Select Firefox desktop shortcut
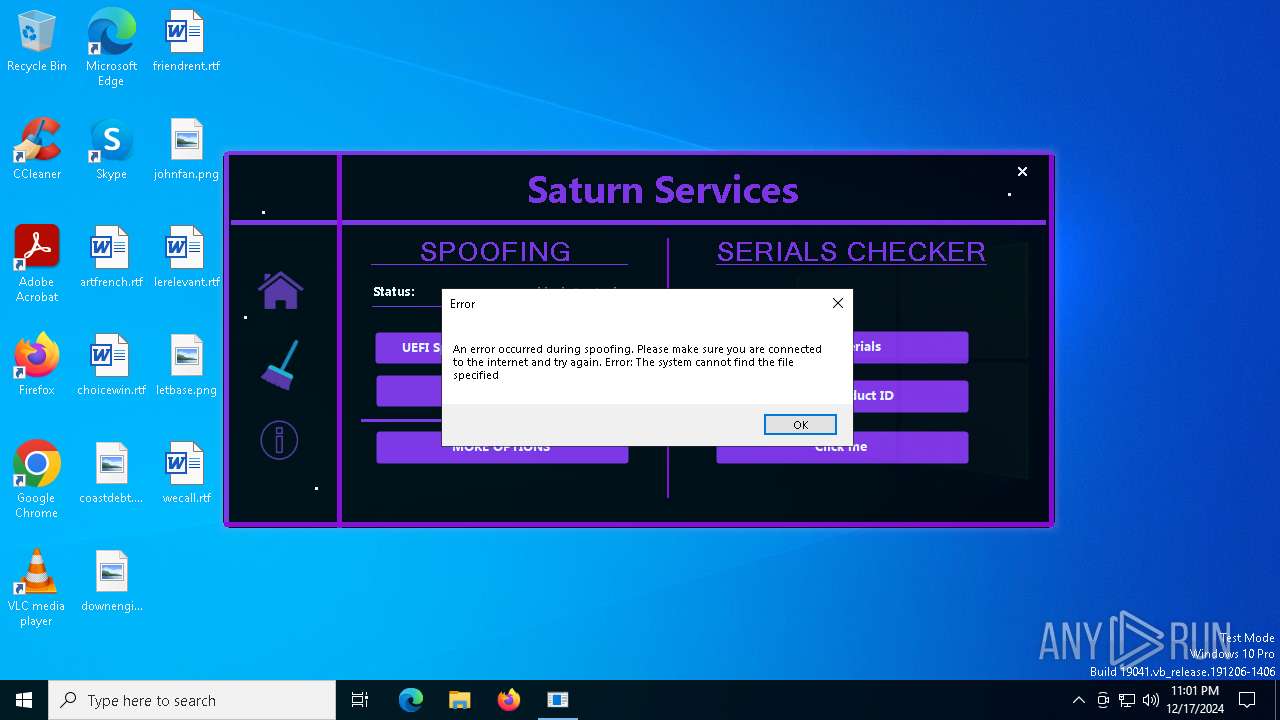 point(37,366)
